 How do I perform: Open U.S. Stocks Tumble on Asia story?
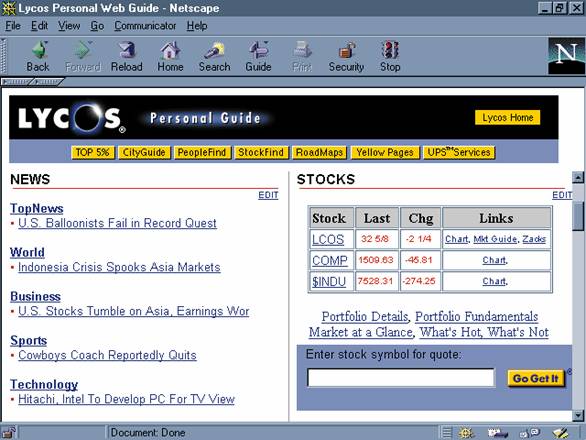click(134, 311)
